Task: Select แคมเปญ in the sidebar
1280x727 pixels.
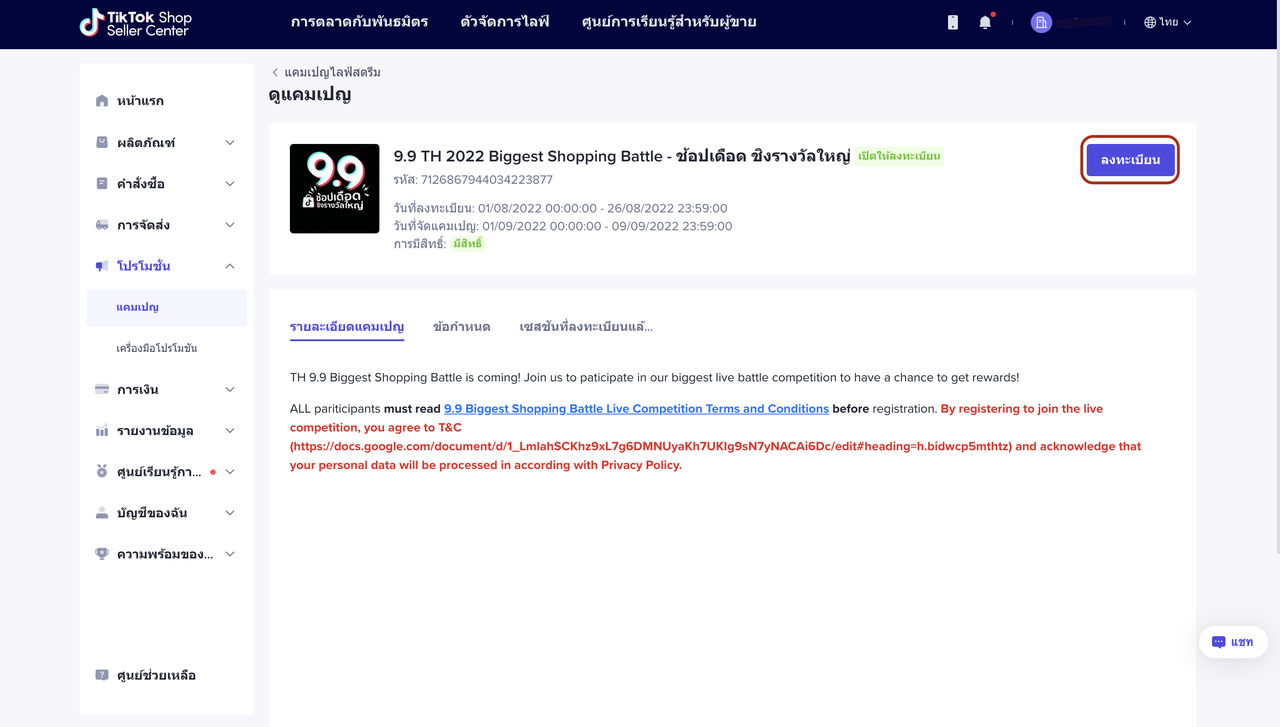Action: click(x=167, y=307)
